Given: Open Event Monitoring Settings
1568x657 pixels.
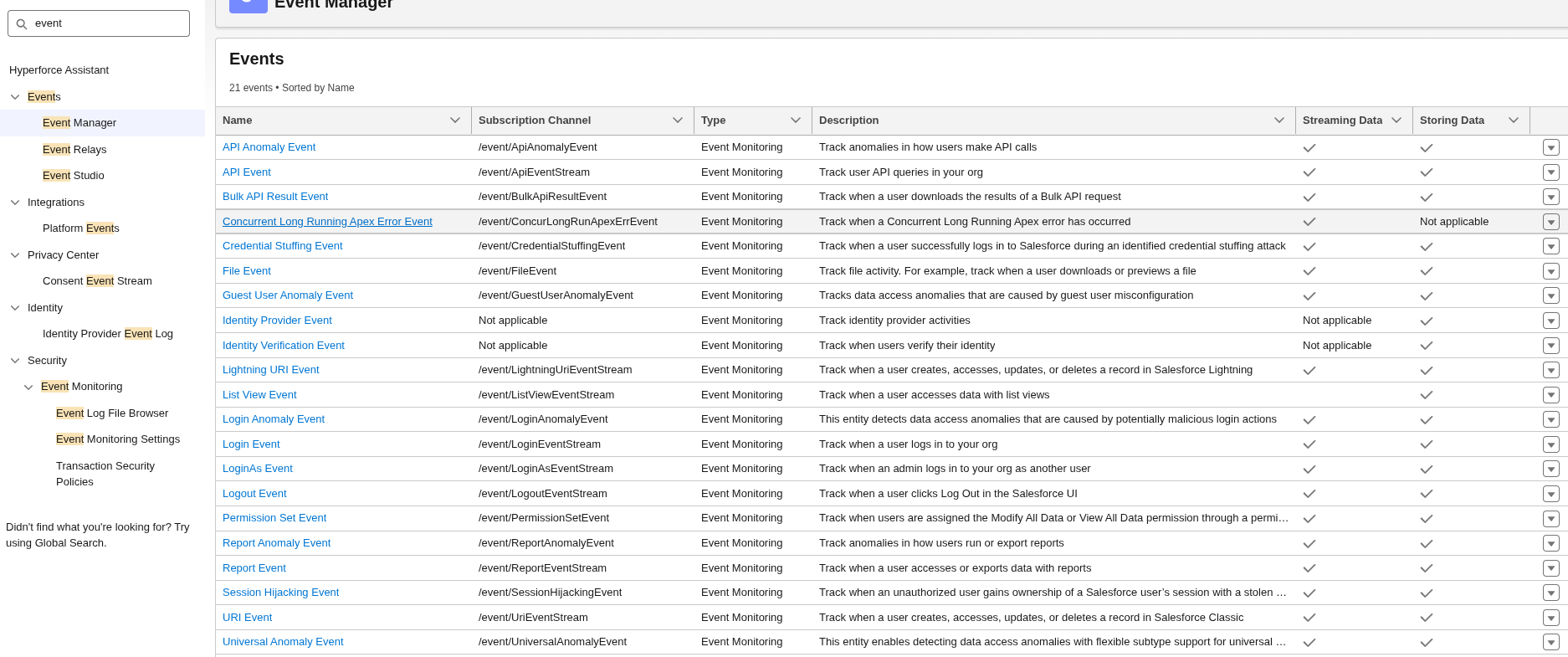Looking at the screenshot, I should pyautogui.click(x=118, y=439).
